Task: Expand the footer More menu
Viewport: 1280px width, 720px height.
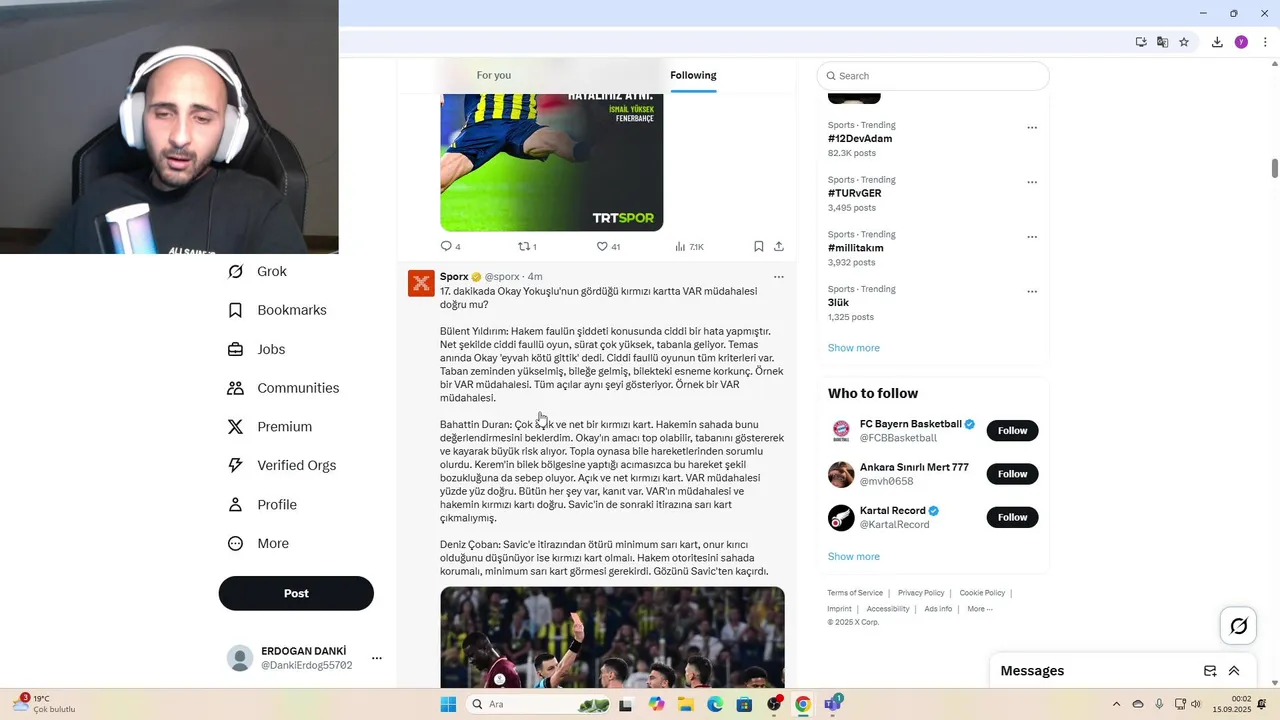Action: (x=980, y=609)
